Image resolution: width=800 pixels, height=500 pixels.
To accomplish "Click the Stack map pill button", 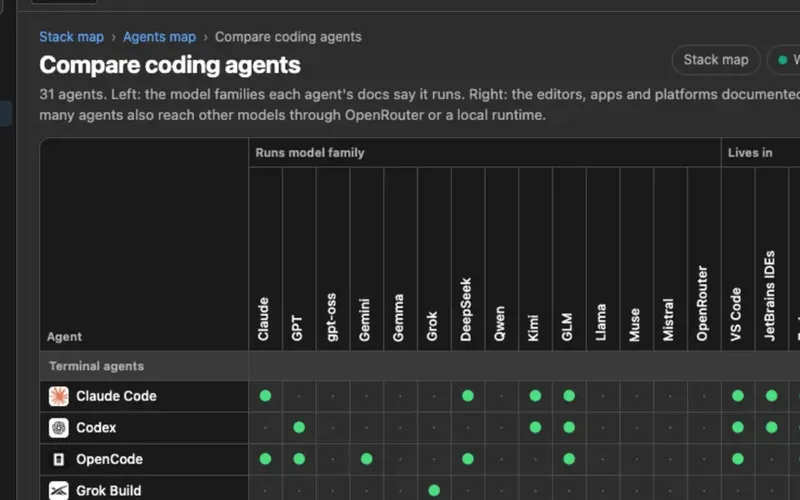I will 716,60.
